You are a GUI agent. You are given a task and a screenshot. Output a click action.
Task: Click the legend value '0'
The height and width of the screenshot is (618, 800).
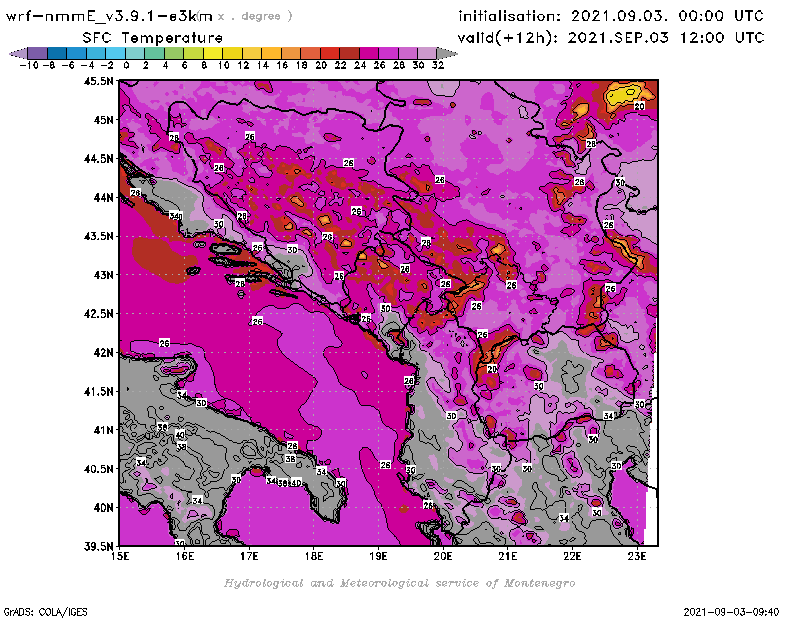[126, 65]
